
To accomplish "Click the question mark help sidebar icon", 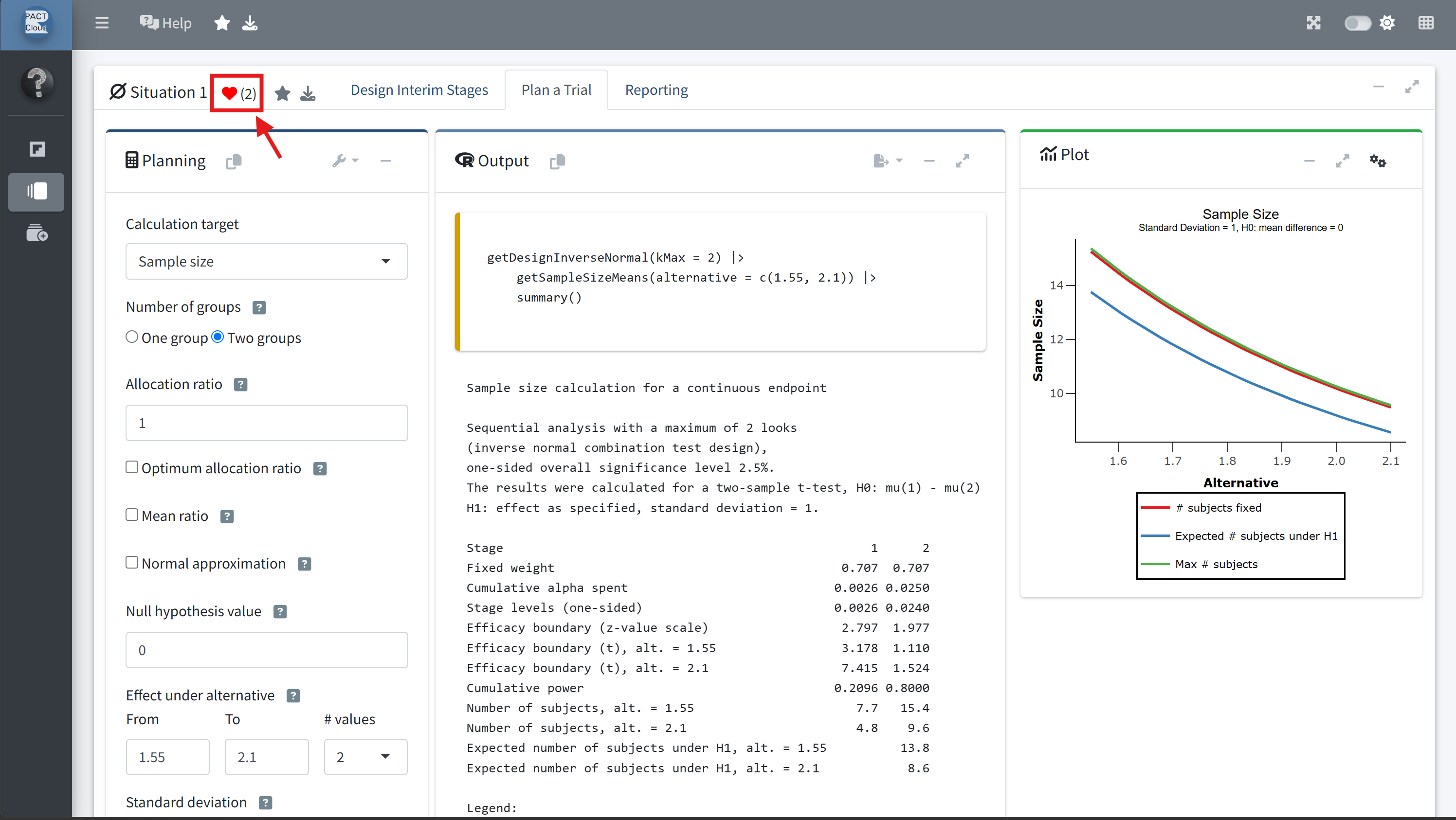I will pos(37,83).
